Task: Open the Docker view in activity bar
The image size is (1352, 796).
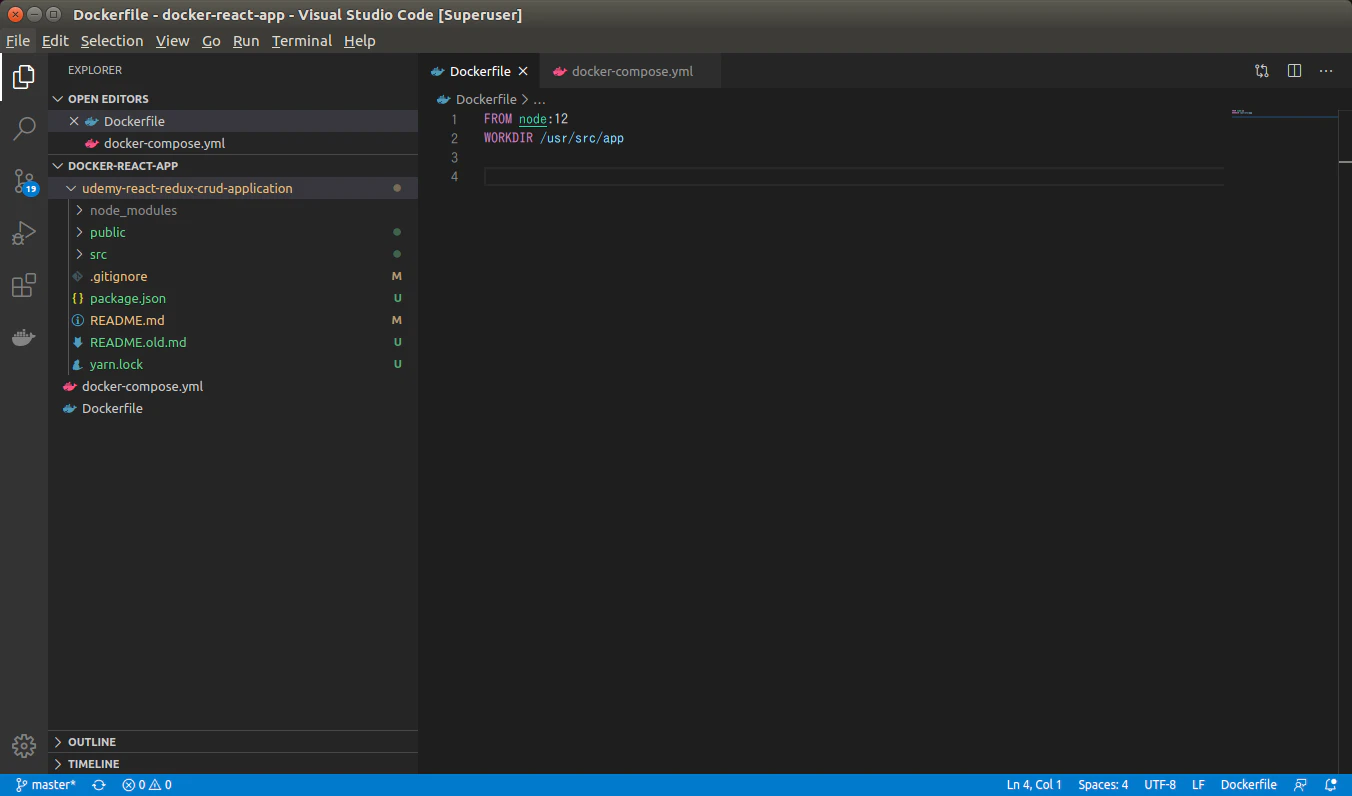Action: [x=24, y=337]
